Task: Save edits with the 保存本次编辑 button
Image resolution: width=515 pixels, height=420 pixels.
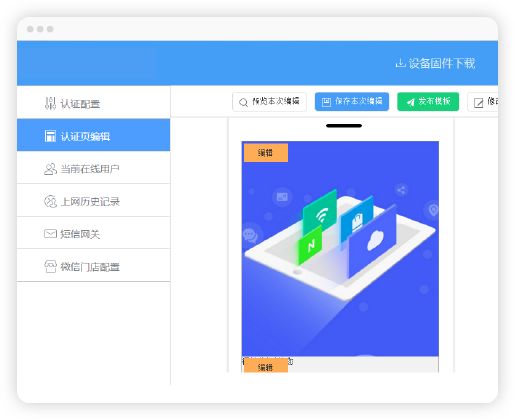Action: click(352, 102)
